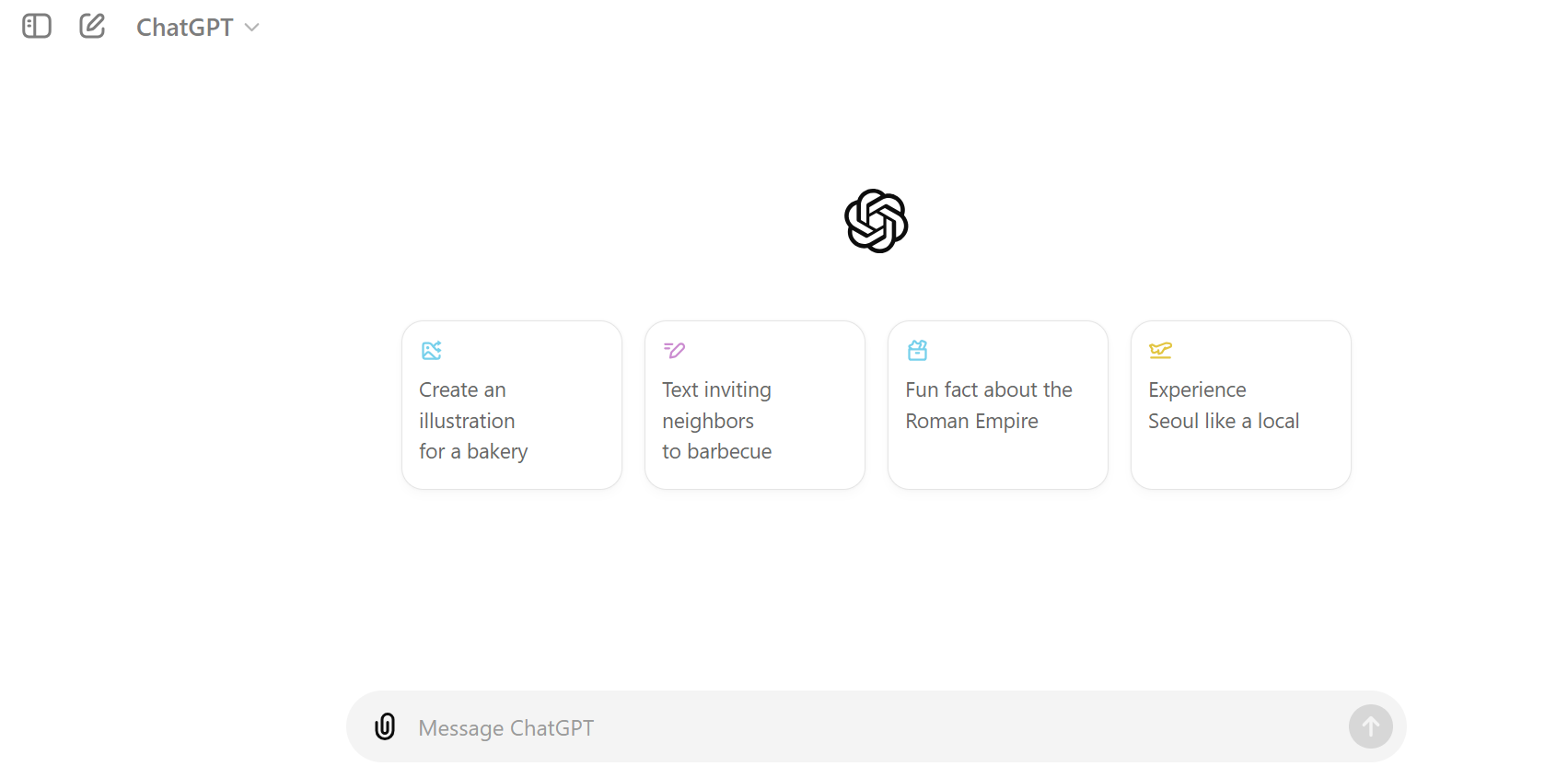The height and width of the screenshot is (778, 1568).
Task: Attach a file with the paperclip icon
Action: point(385,727)
